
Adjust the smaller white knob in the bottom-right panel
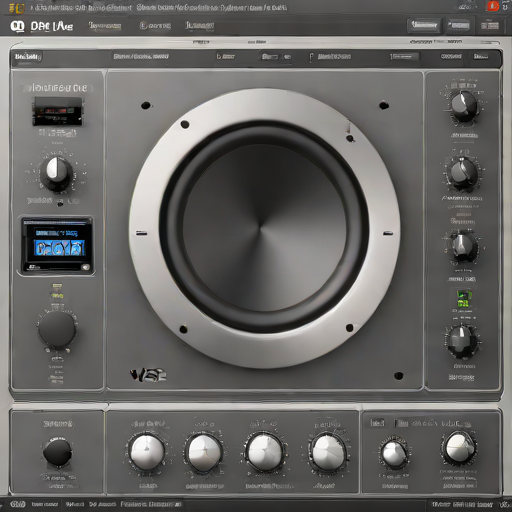[394, 454]
